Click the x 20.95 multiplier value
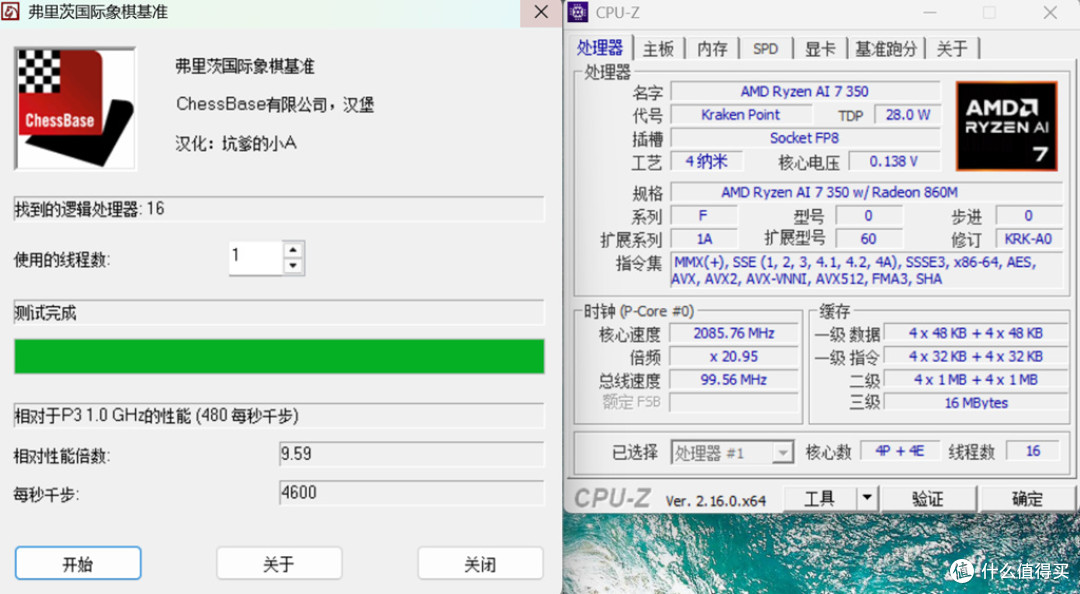The image size is (1080, 594). pos(734,356)
